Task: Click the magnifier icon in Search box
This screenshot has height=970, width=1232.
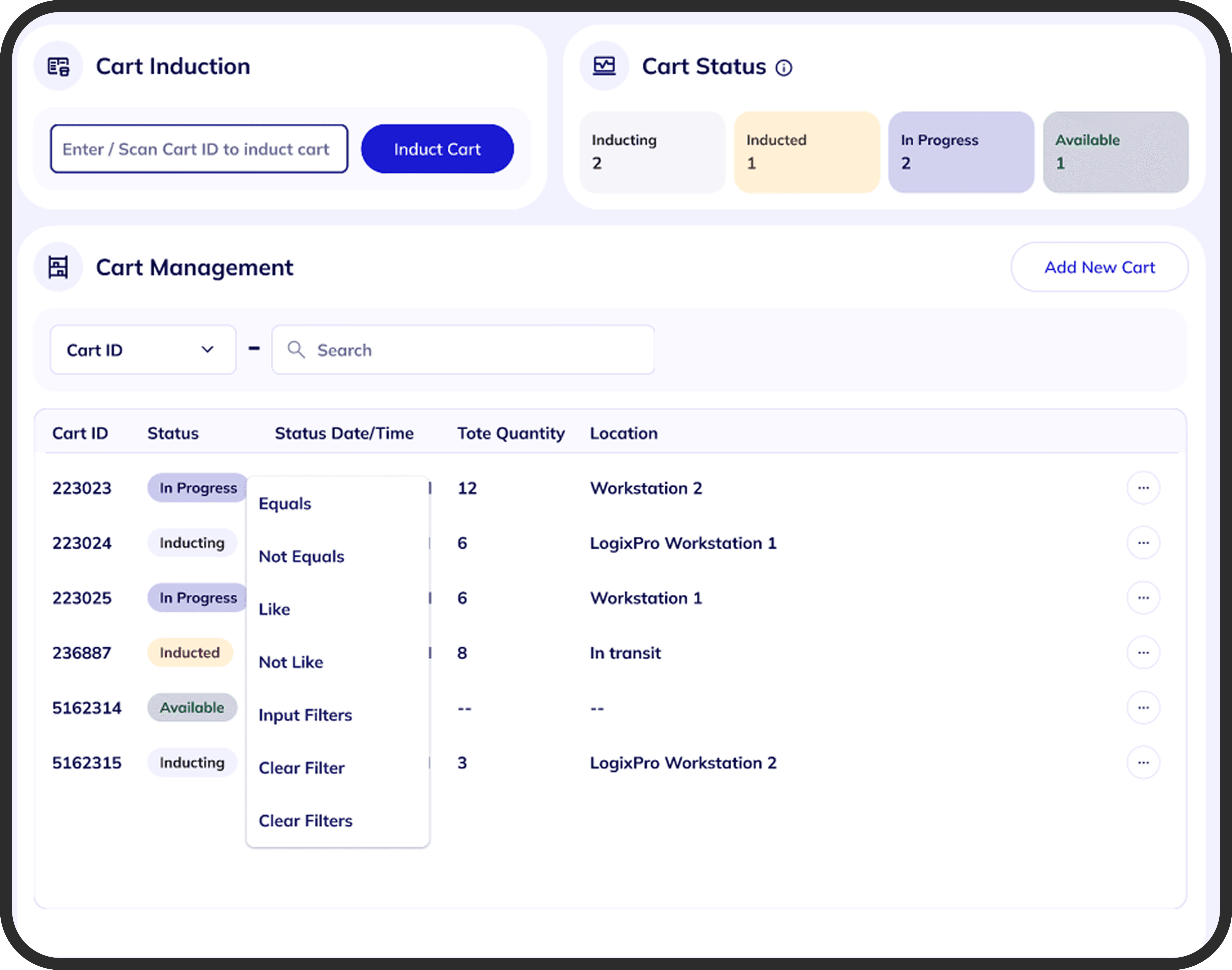Action: (296, 349)
